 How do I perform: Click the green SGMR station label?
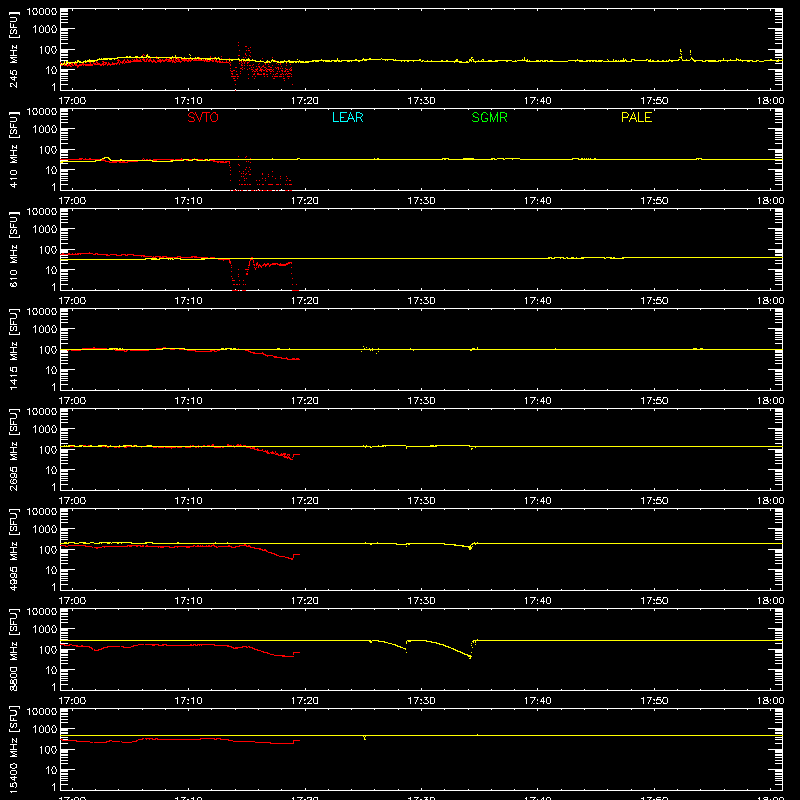click(x=489, y=117)
